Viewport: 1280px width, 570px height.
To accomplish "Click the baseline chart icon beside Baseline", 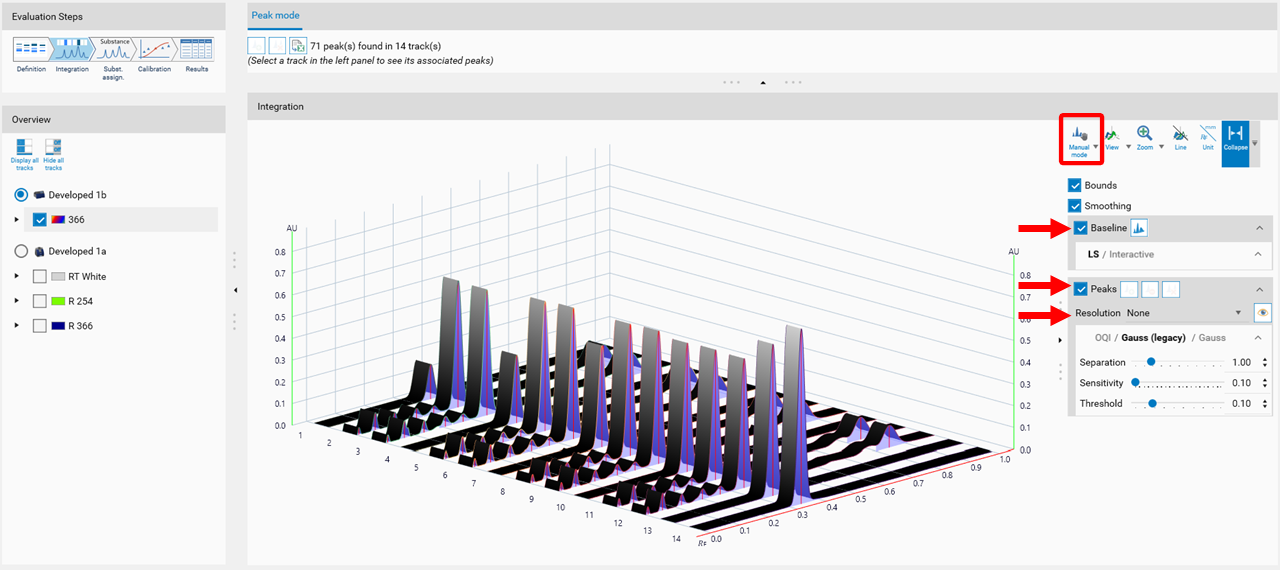I will 1139,228.
